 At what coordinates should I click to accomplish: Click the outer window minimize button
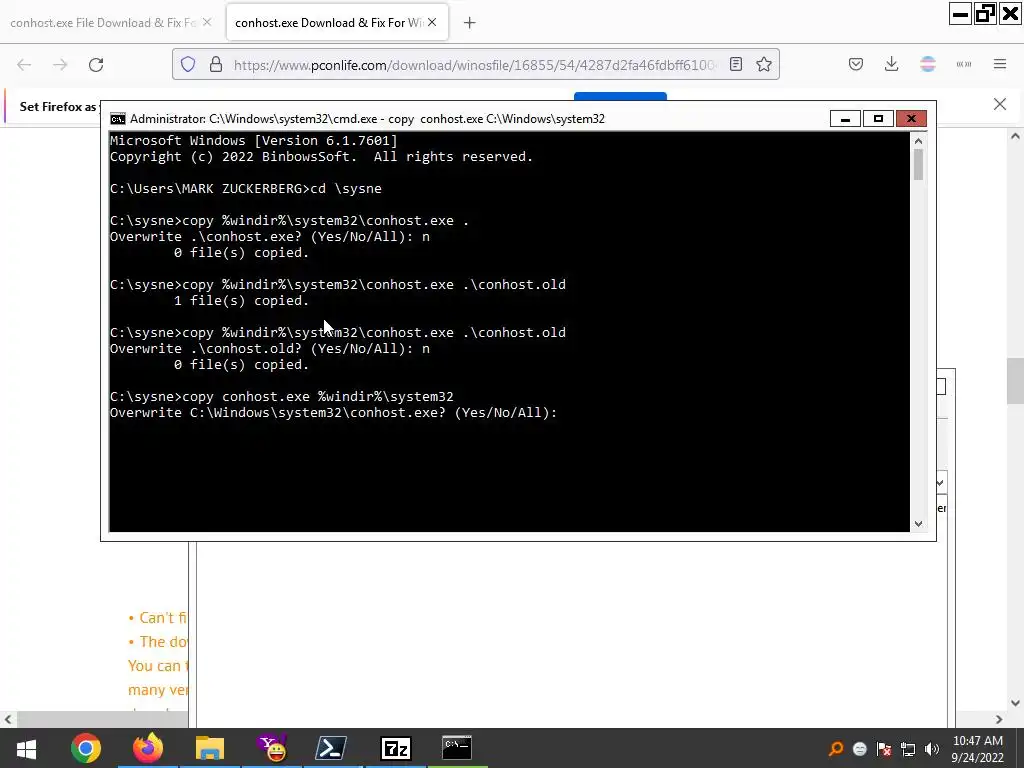(960, 14)
